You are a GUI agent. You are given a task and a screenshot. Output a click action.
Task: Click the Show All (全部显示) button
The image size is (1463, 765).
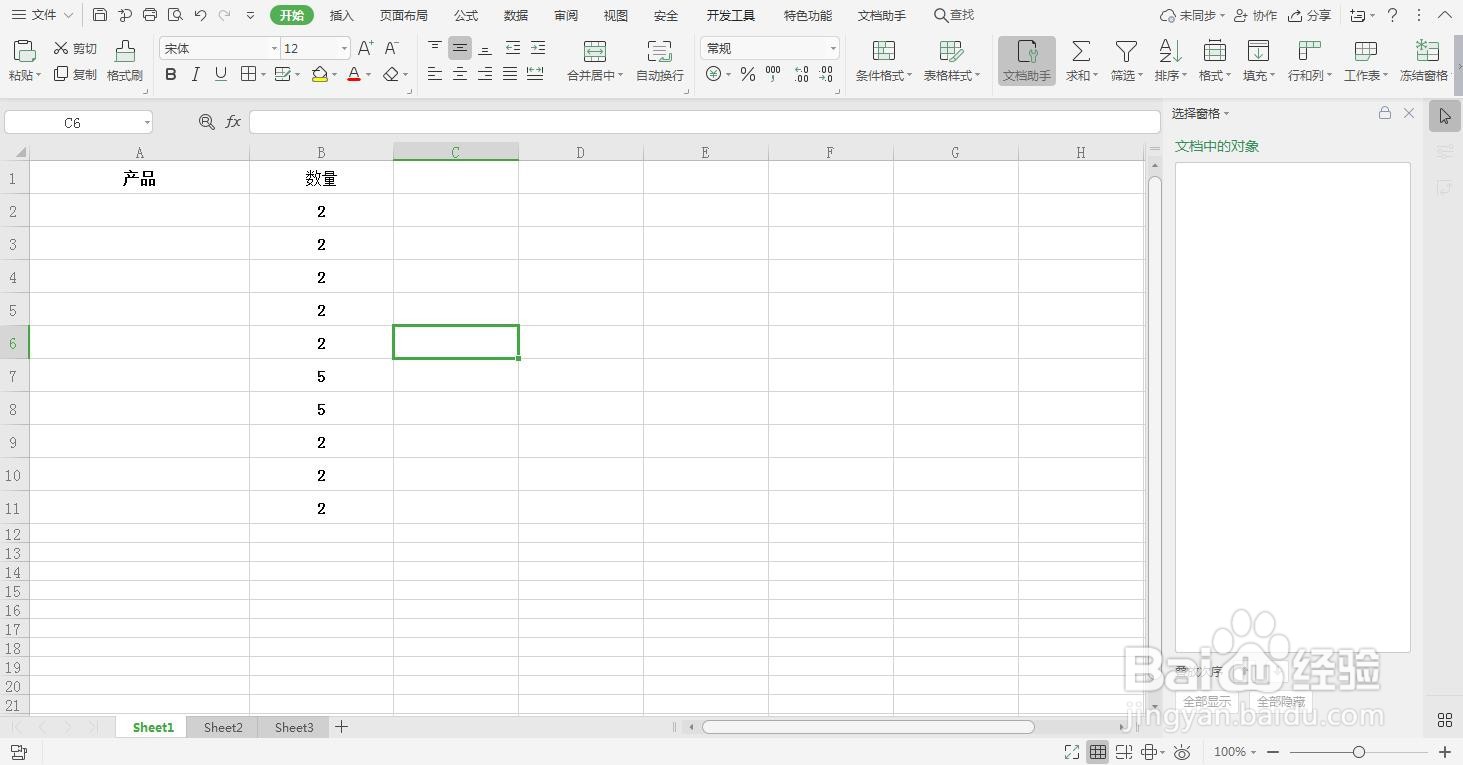click(1208, 702)
